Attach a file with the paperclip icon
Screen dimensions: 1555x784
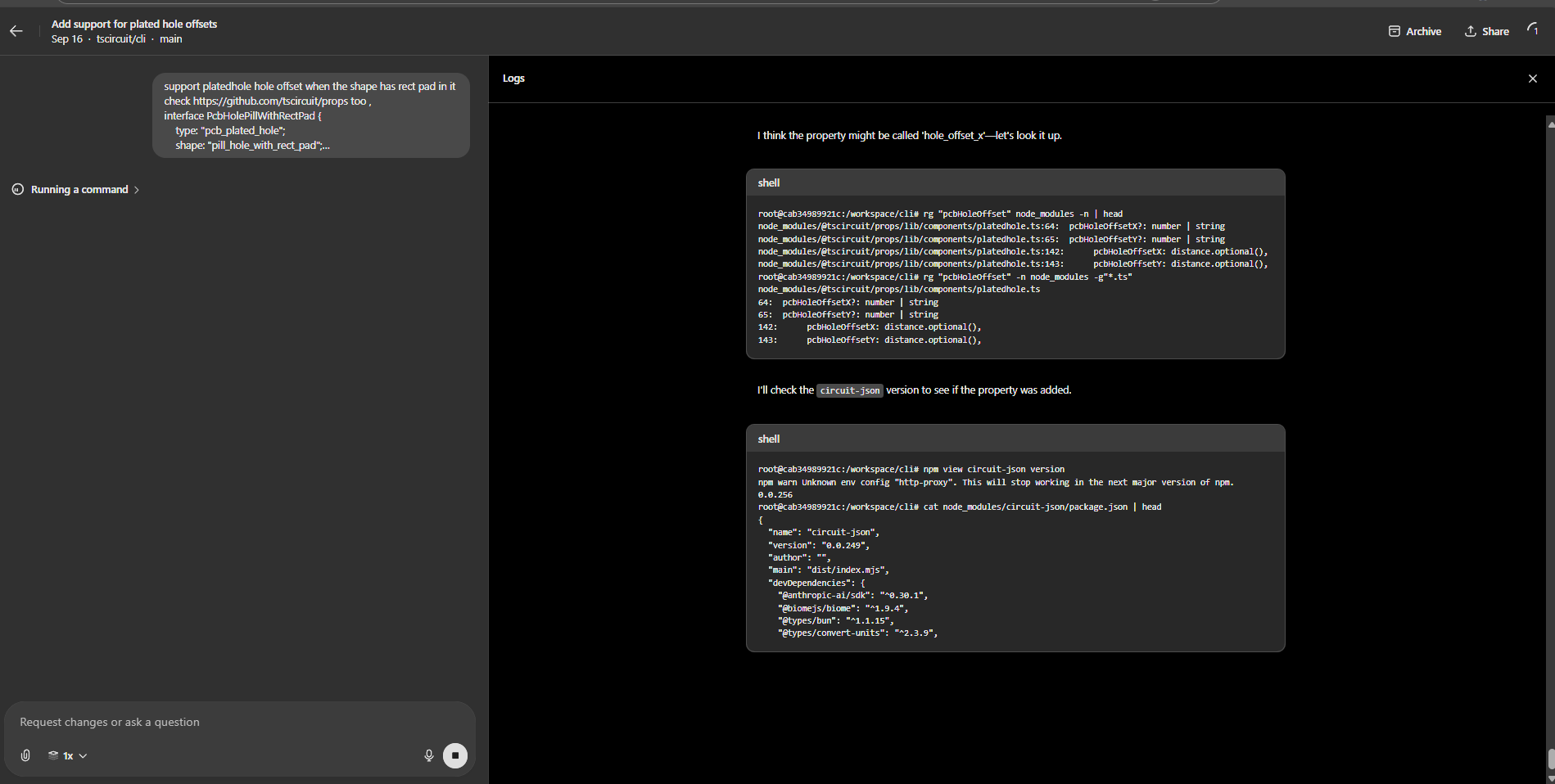(x=25, y=755)
